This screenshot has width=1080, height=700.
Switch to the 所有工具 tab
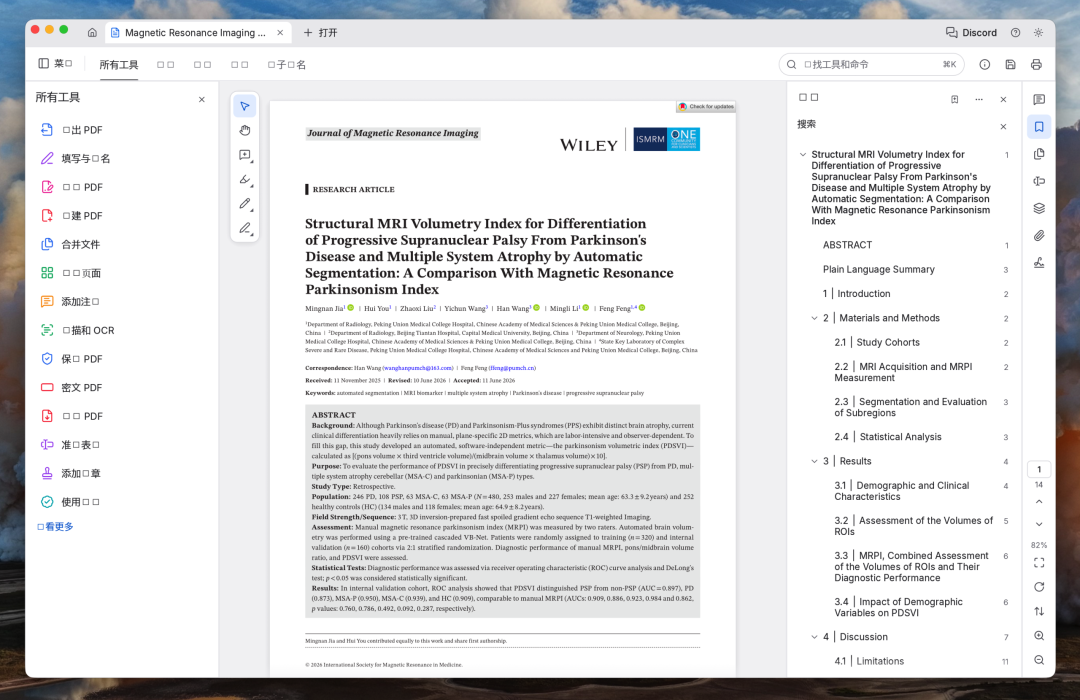[x=118, y=65]
